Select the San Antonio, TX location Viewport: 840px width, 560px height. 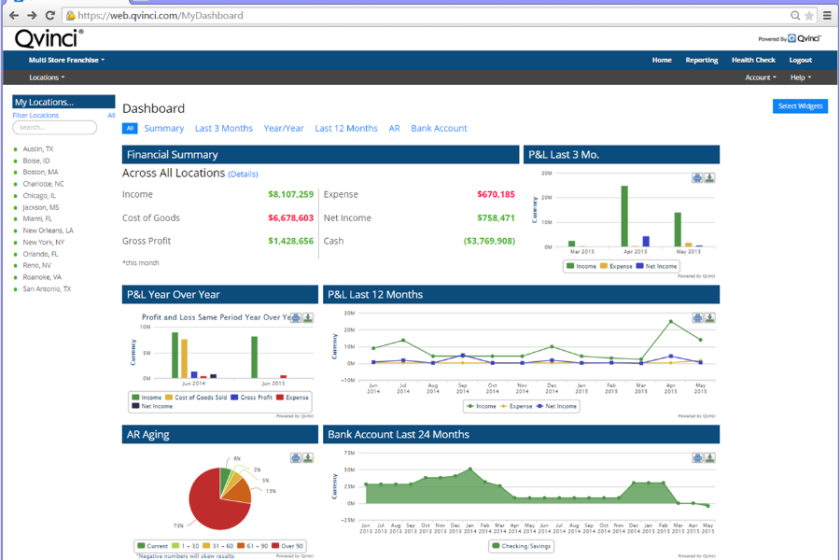47,289
